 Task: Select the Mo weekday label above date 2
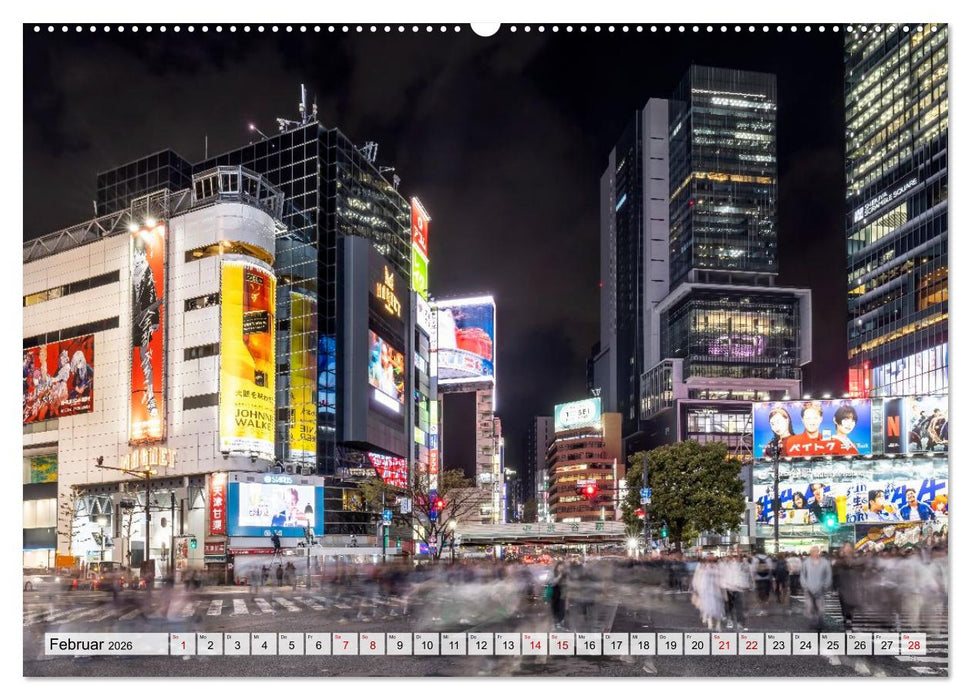point(202,637)
